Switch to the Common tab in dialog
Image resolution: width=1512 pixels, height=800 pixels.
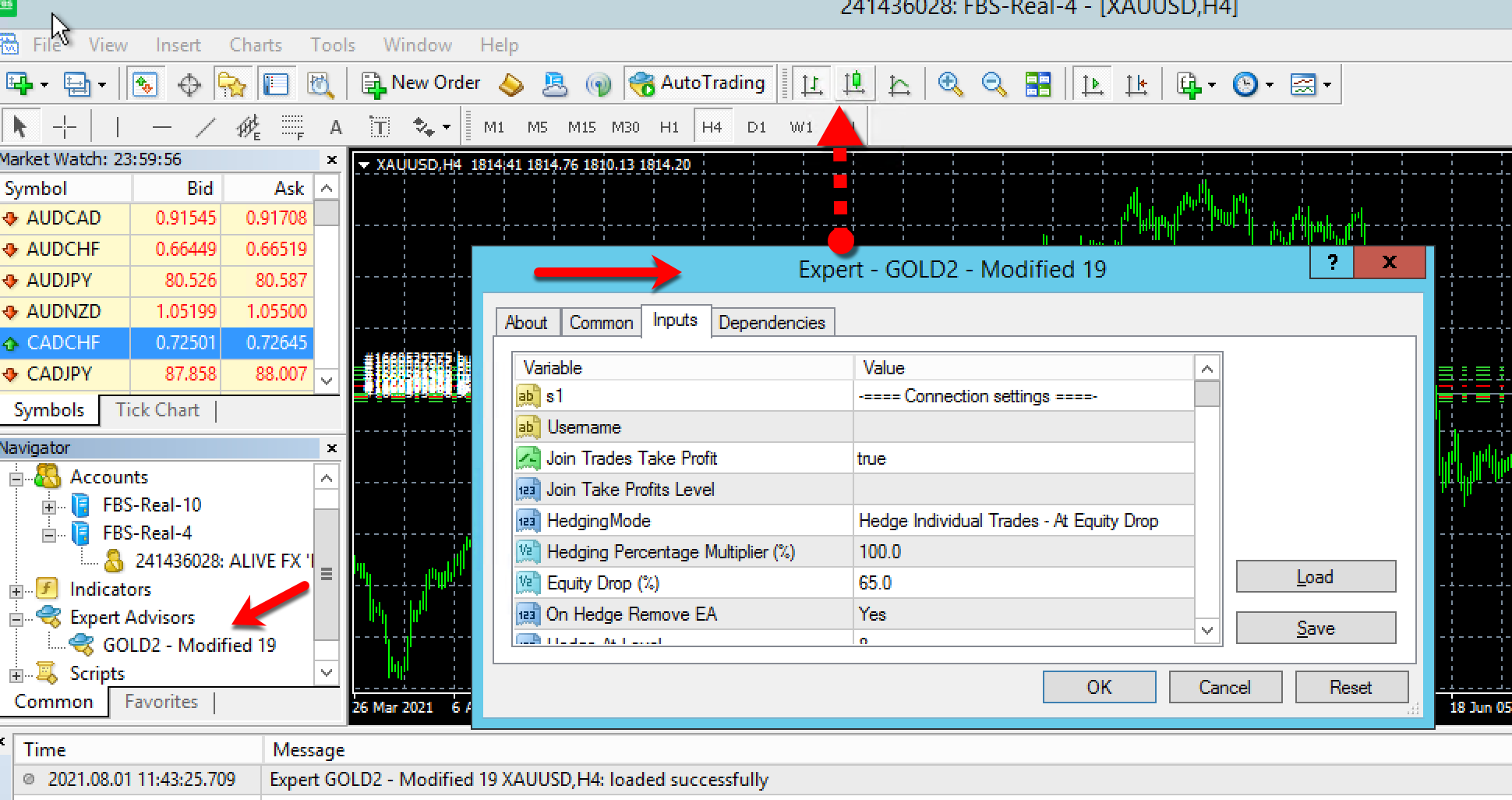(601, 323)
